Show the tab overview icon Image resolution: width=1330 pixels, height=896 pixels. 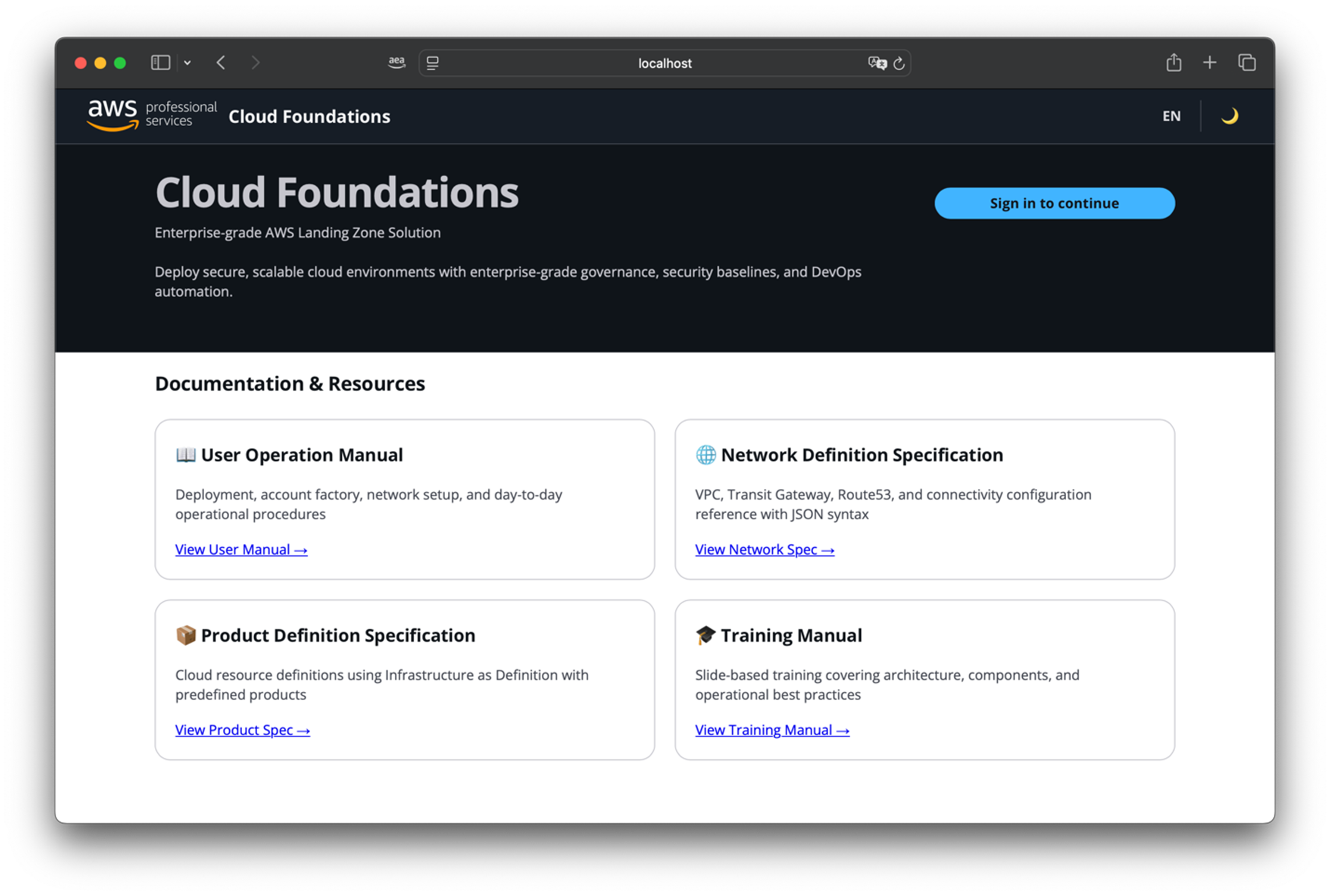click(1246, 62)
